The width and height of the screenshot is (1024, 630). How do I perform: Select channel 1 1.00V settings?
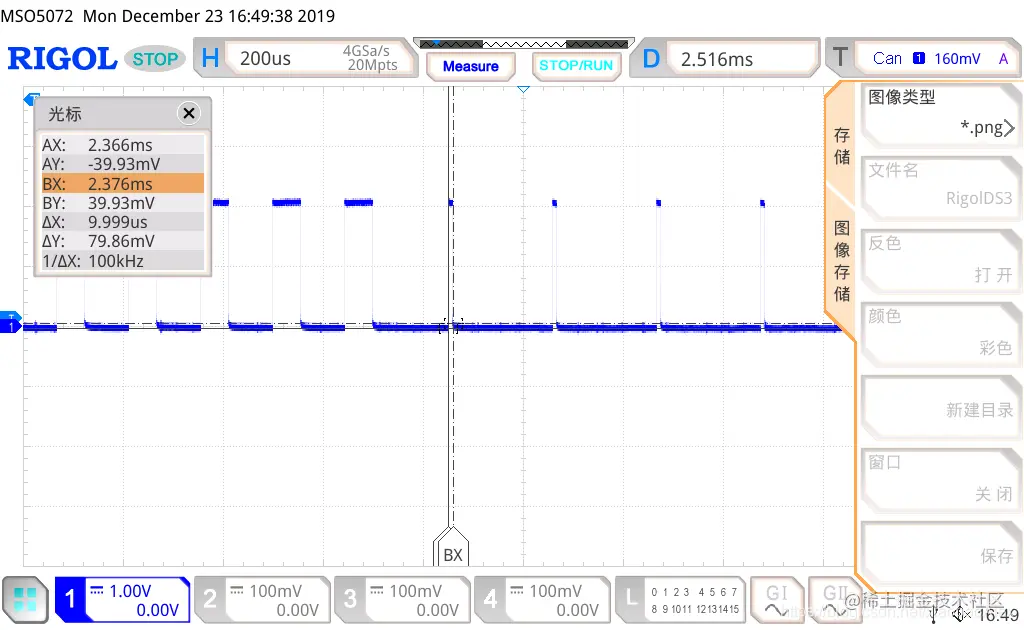(123, 599)
